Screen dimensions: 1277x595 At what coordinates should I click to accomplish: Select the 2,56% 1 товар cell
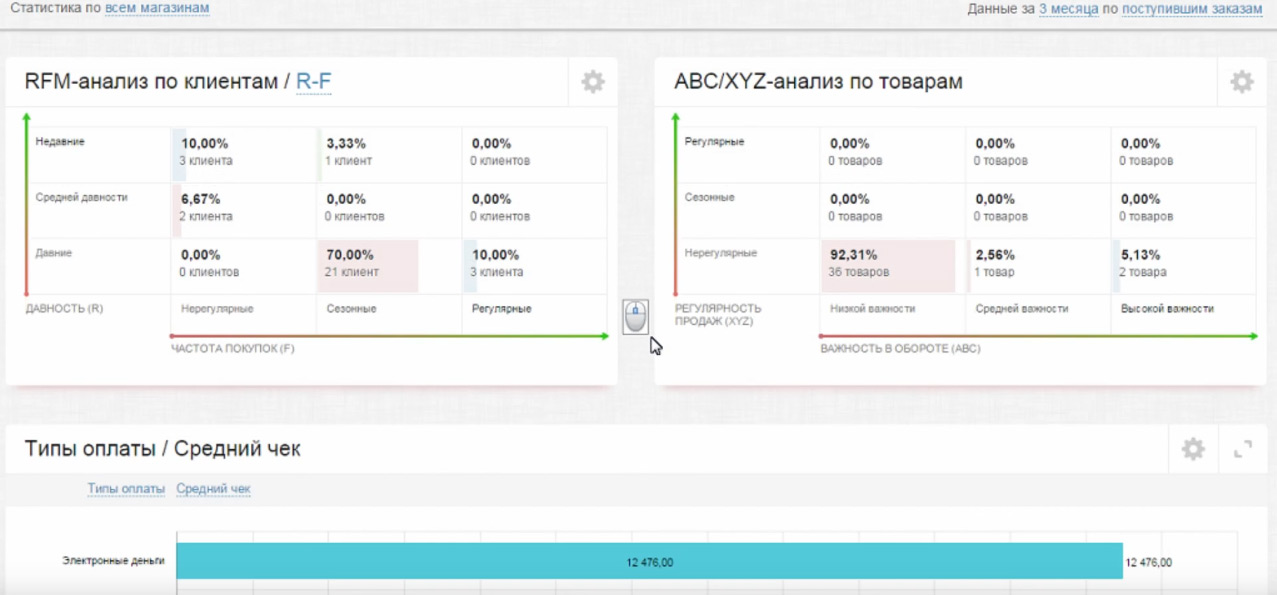(x=1037, y=265)
